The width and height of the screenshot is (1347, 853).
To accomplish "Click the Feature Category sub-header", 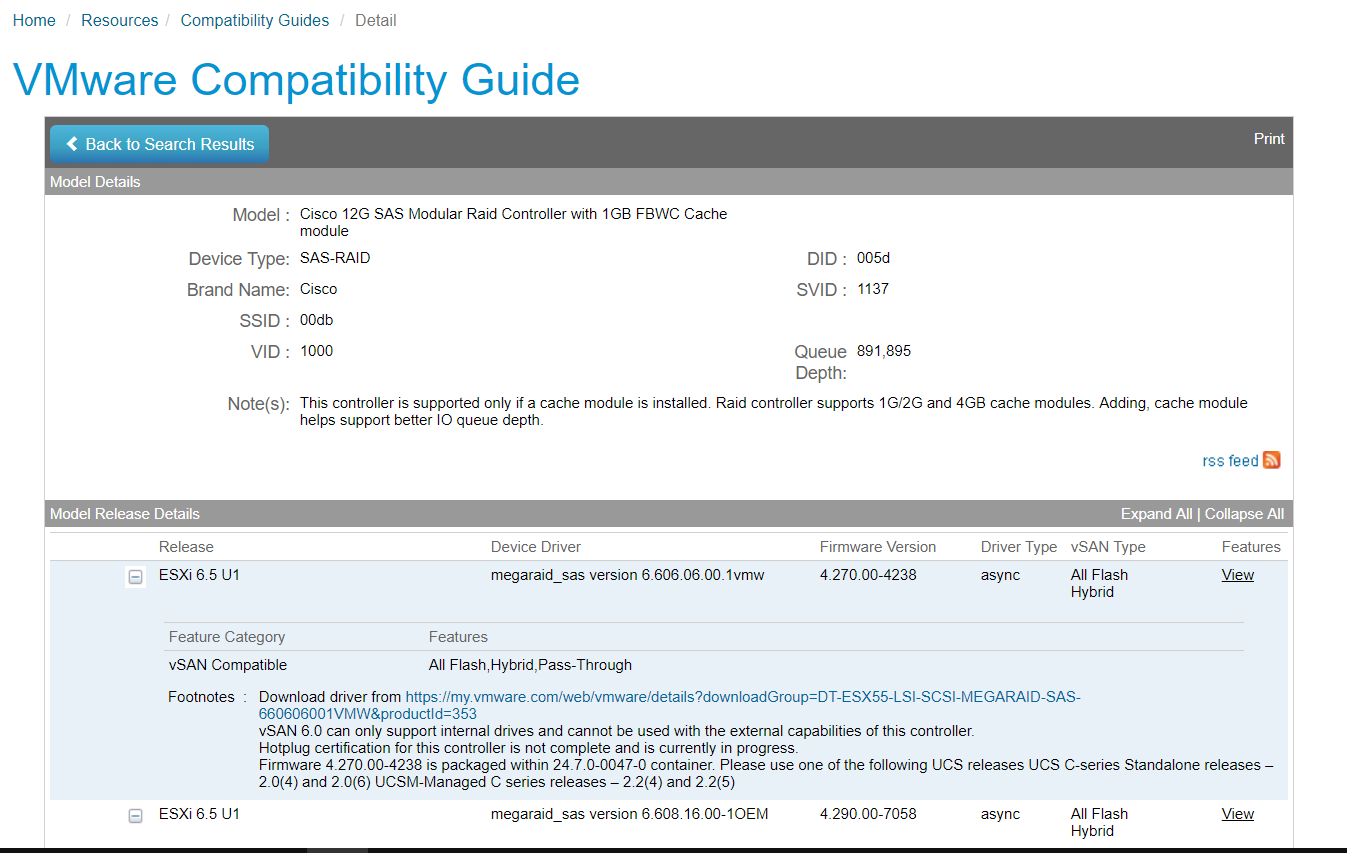I will coord(227,637).
